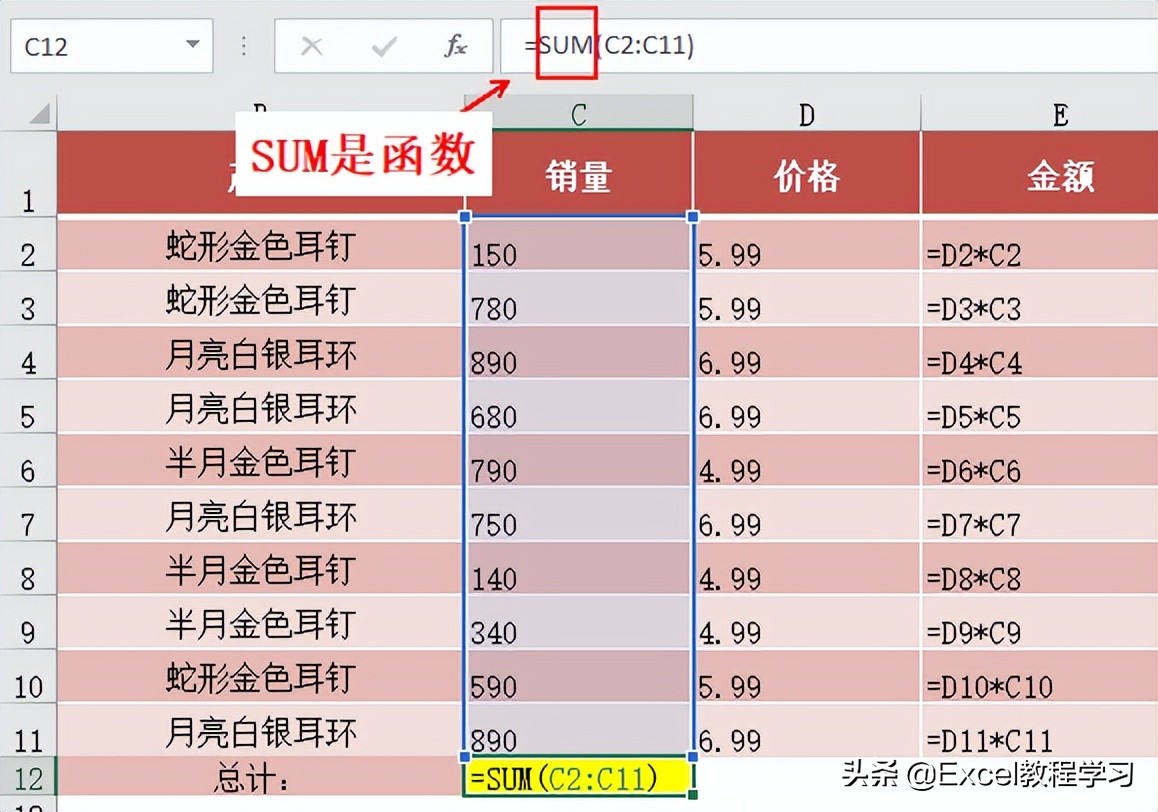This screenshot has height=812, width=1158.
Task: Click inside the formula bar text field
Action: tap(827, 46)
